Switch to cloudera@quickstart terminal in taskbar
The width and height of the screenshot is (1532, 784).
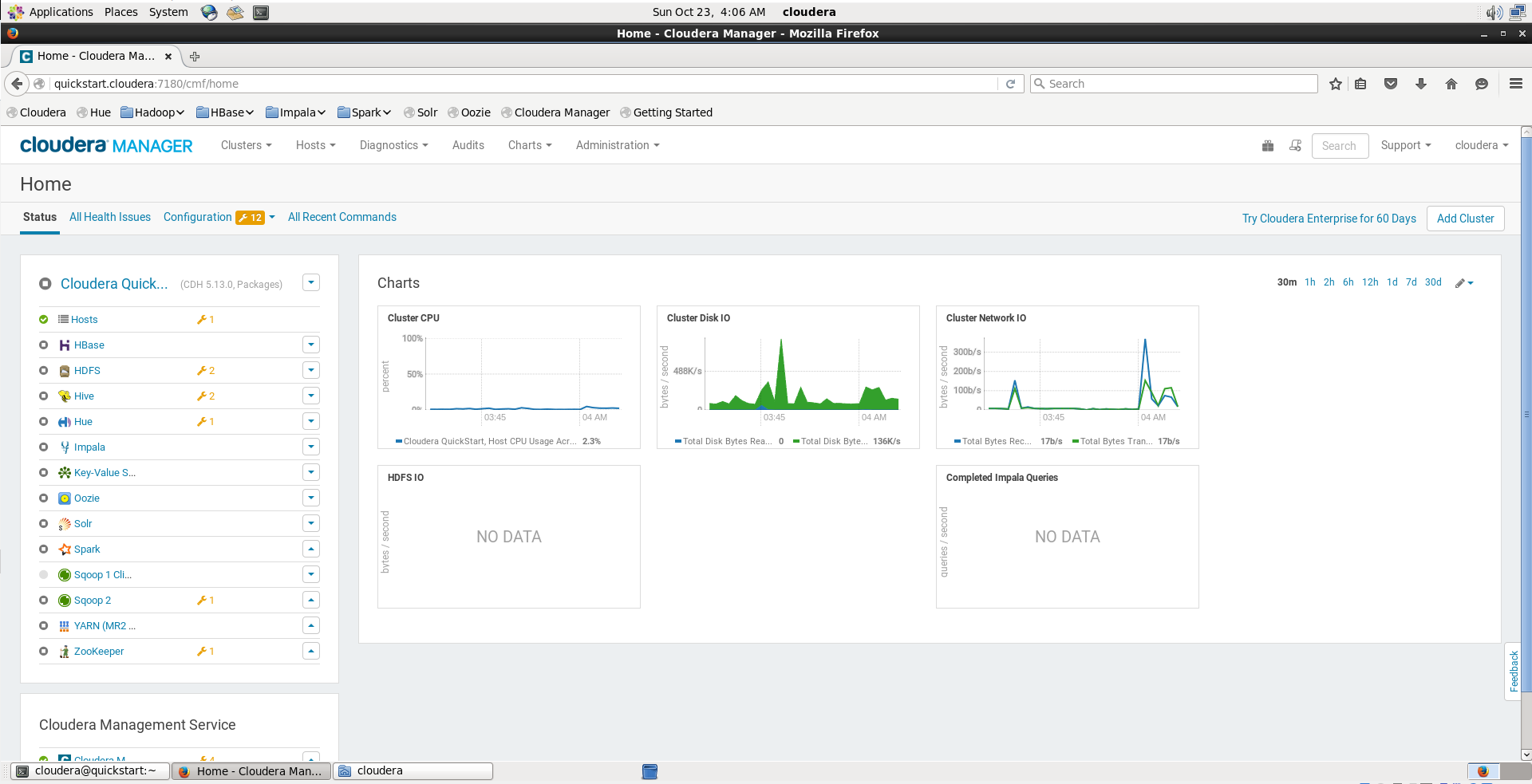point(90,771)
